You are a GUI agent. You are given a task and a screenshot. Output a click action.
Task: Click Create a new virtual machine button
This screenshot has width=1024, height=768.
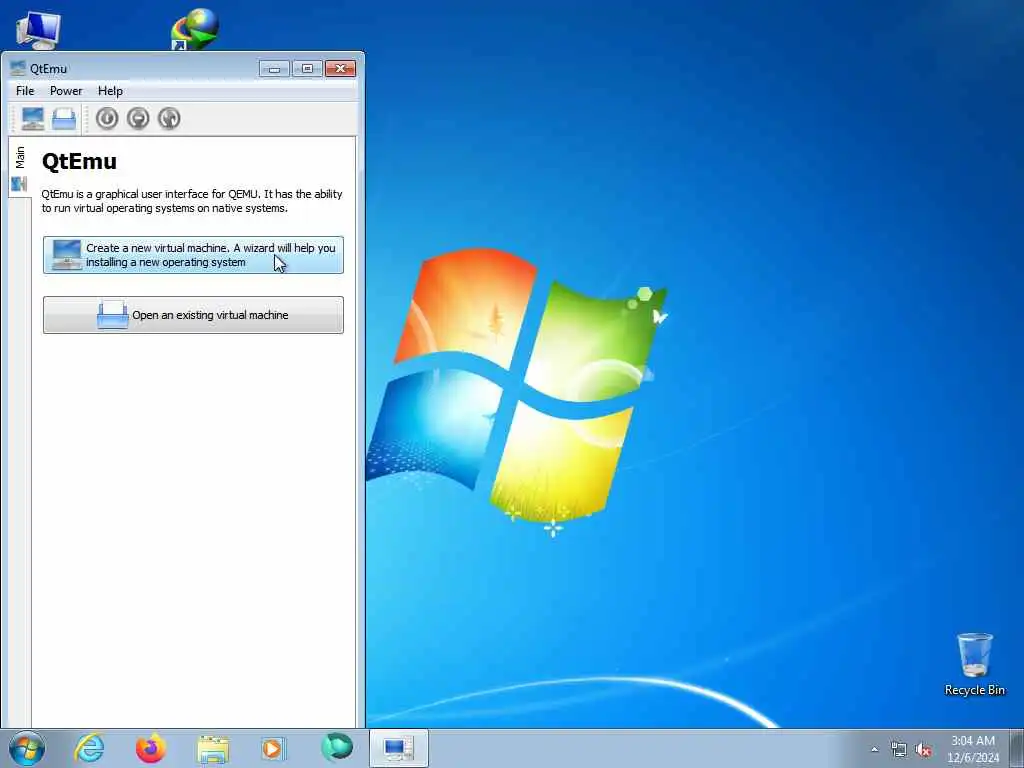[x=193, y=255]
